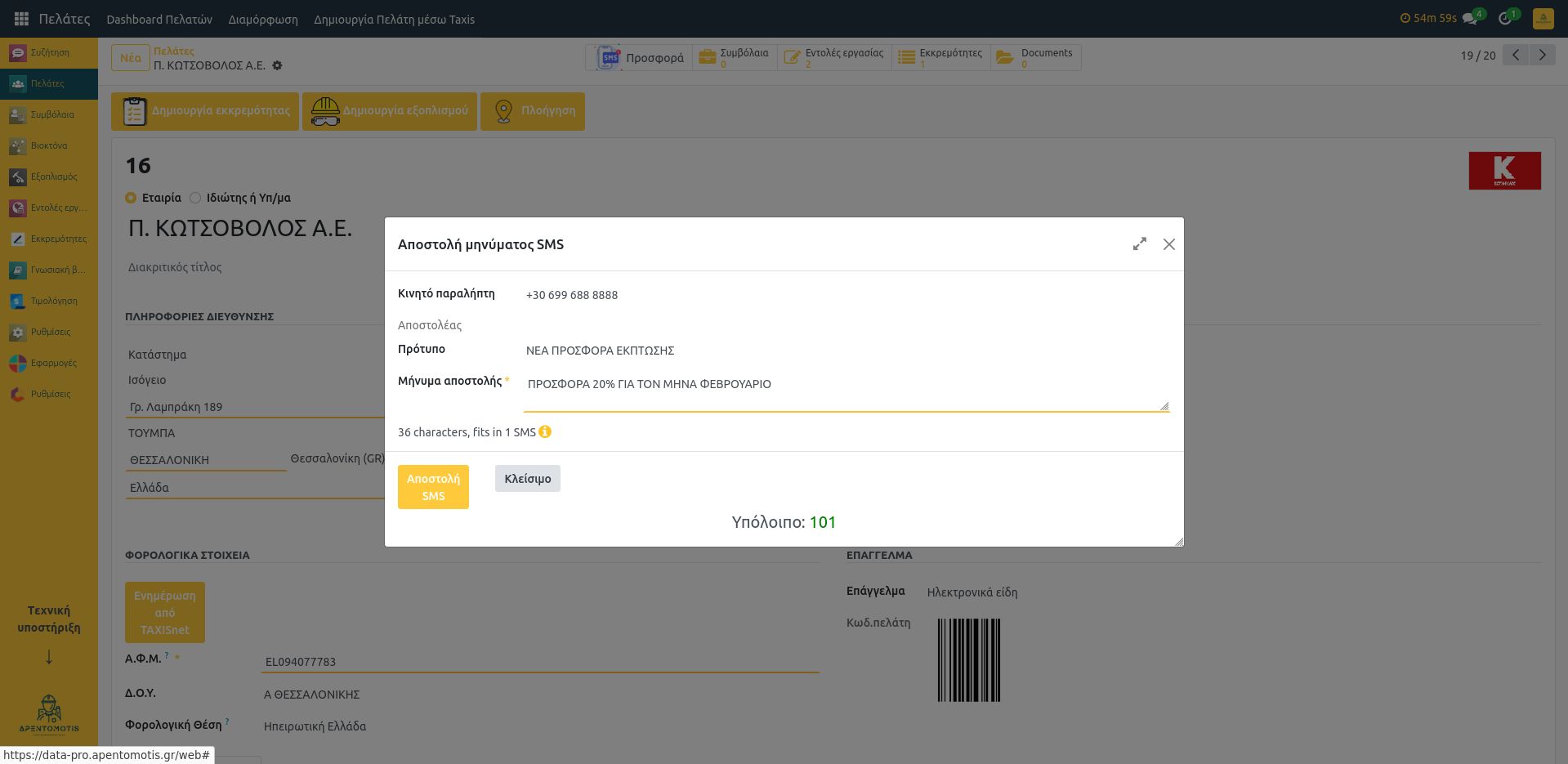Click into the Μήνυμα αποστολής text area
The image size is (1568, 764).
tap(847, 392)
